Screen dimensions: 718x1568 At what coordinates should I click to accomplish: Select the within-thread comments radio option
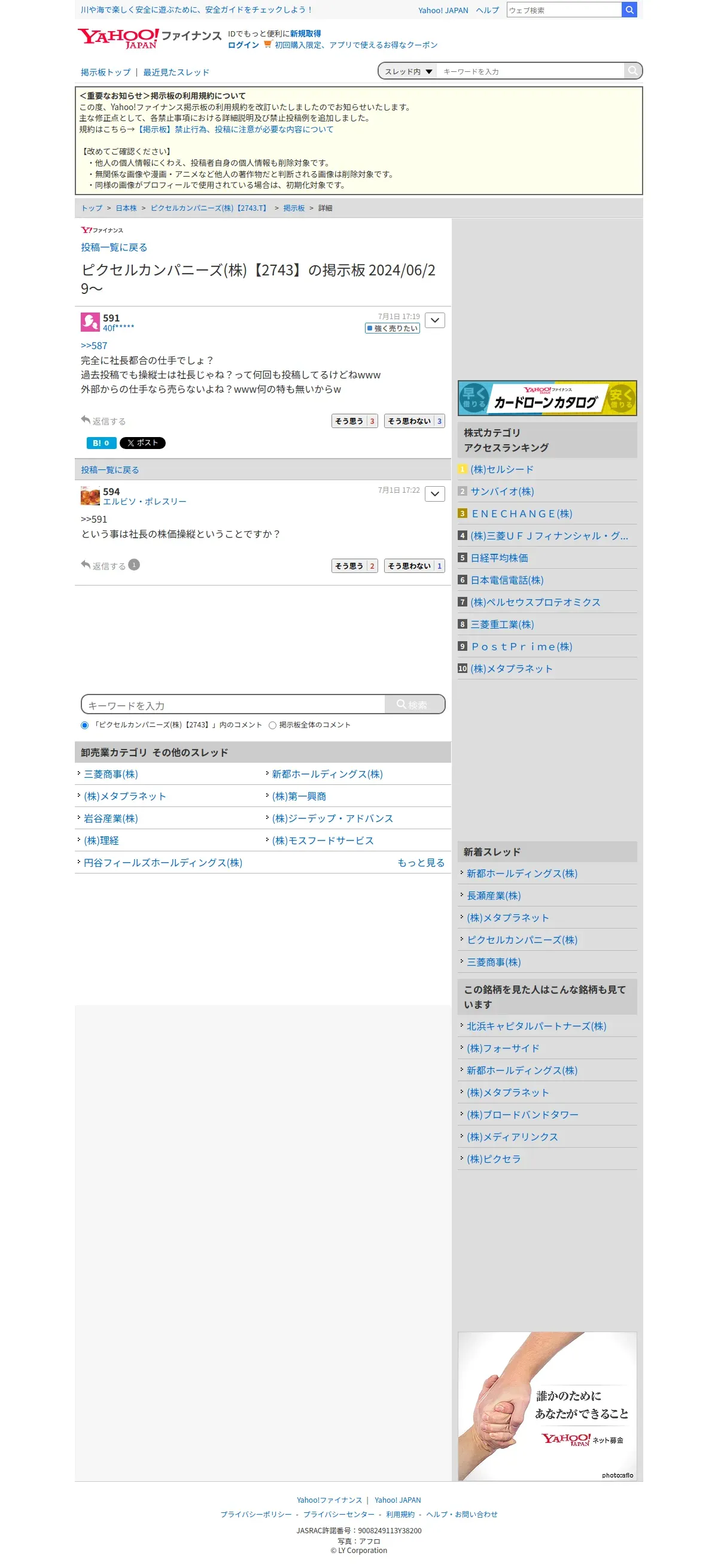[84, 725]
